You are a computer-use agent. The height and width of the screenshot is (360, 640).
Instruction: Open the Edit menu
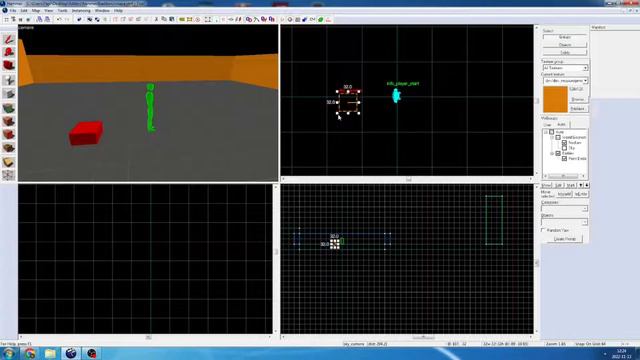pyautogui.click(x=24, y=11)
